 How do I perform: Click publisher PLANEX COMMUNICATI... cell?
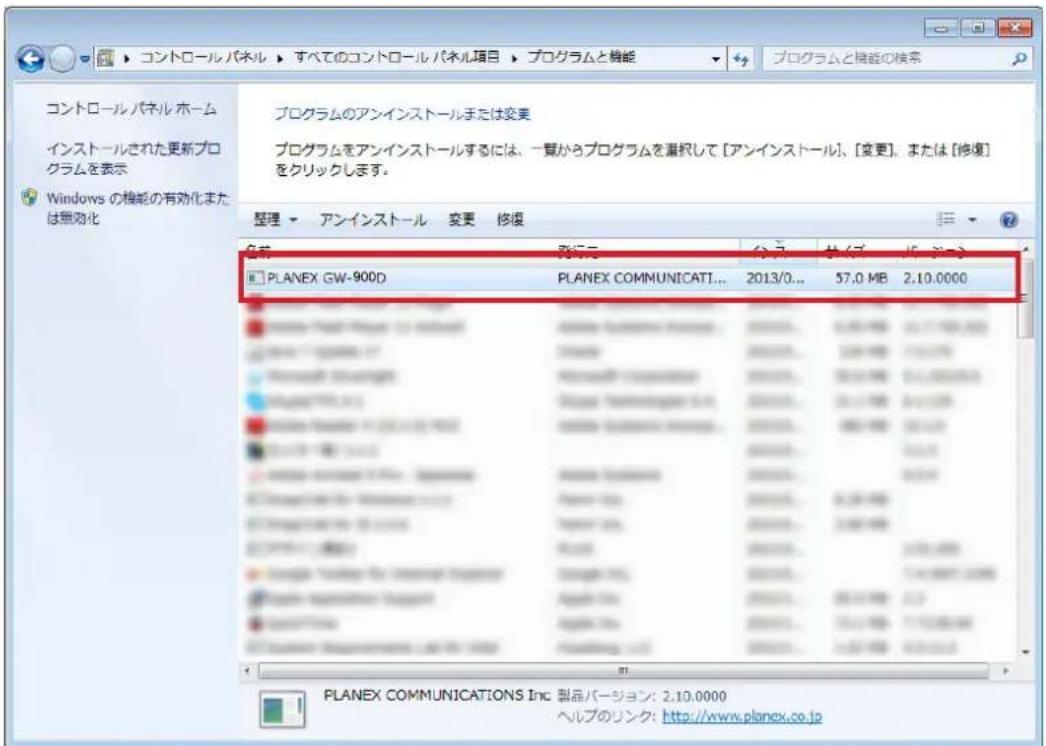(641, 278)
